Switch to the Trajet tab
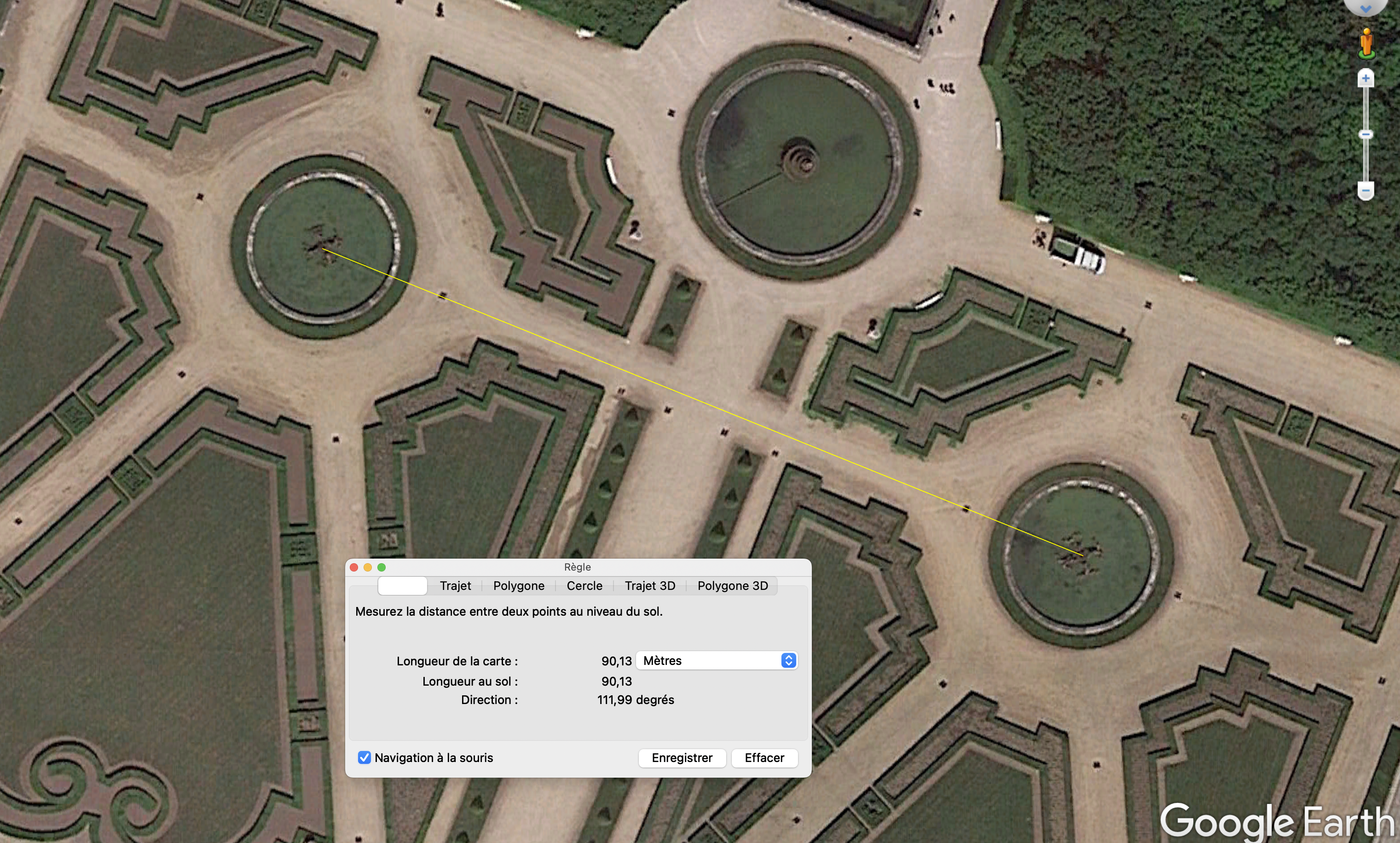Screen dimensions: 1400x843 click(x=455, y=586)
